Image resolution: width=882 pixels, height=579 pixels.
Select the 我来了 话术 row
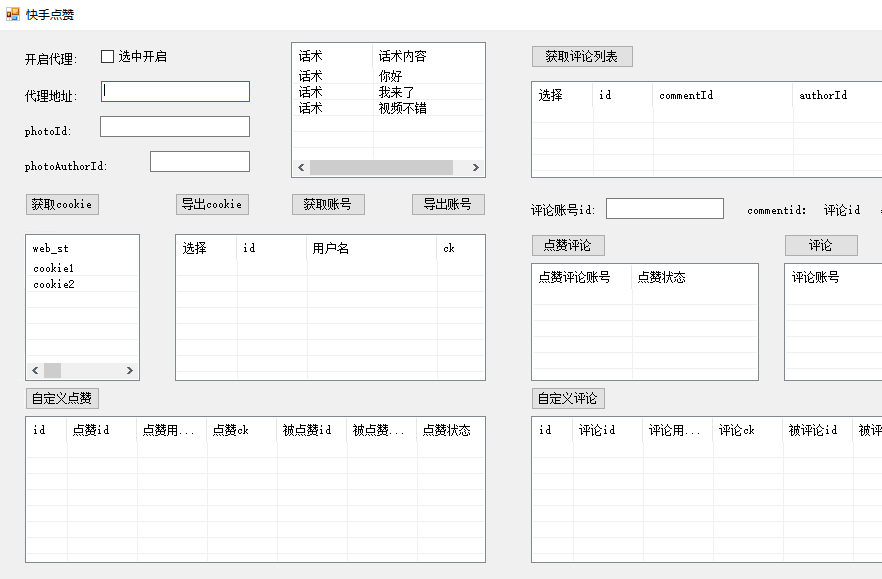click(388, 92)
